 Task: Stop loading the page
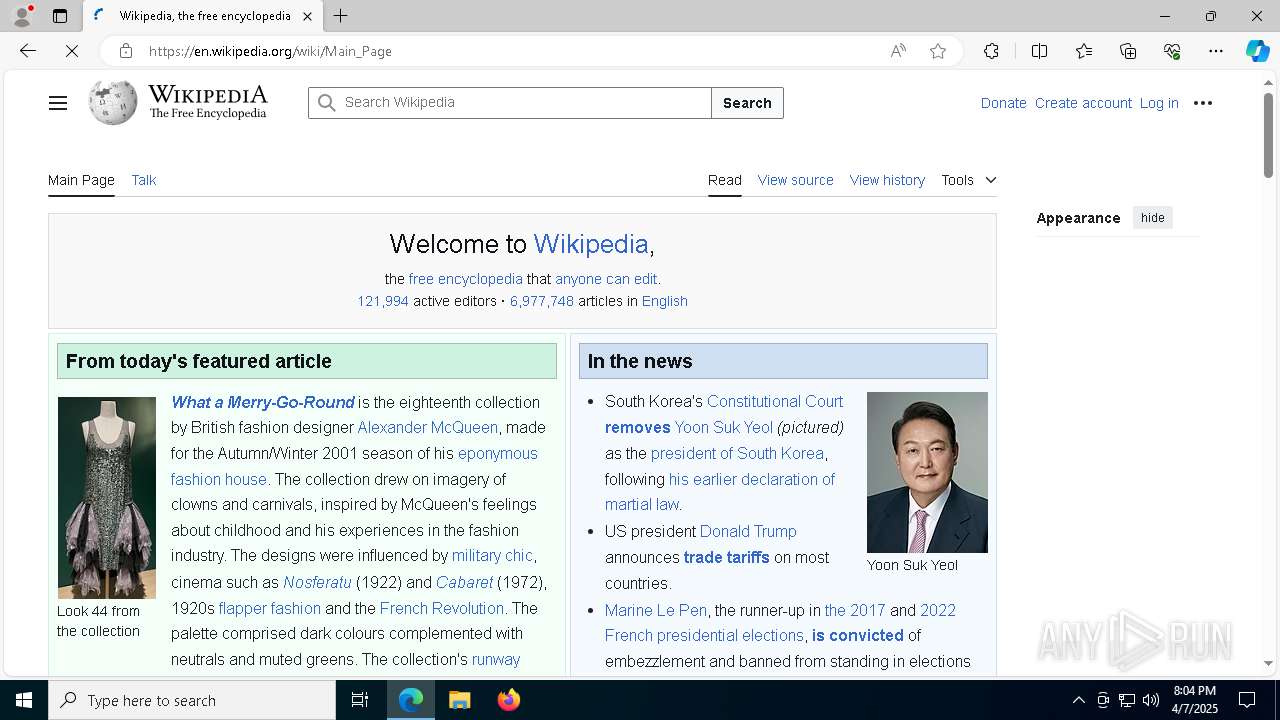click(72, 51)
